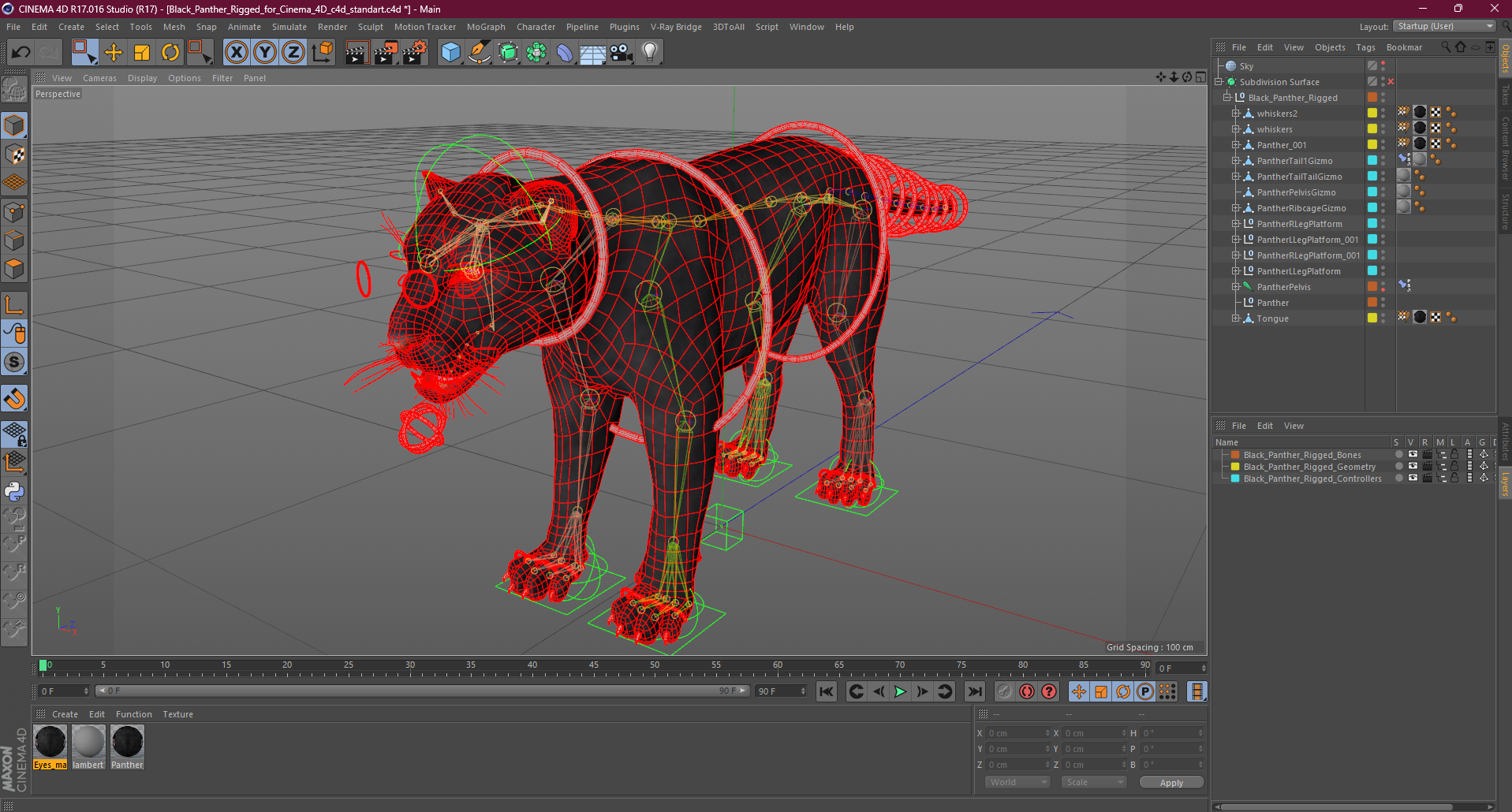This screenshot has width=1512, height=812.
Task: Open the MoGraph menu
Action: click(x=486, y=27)
